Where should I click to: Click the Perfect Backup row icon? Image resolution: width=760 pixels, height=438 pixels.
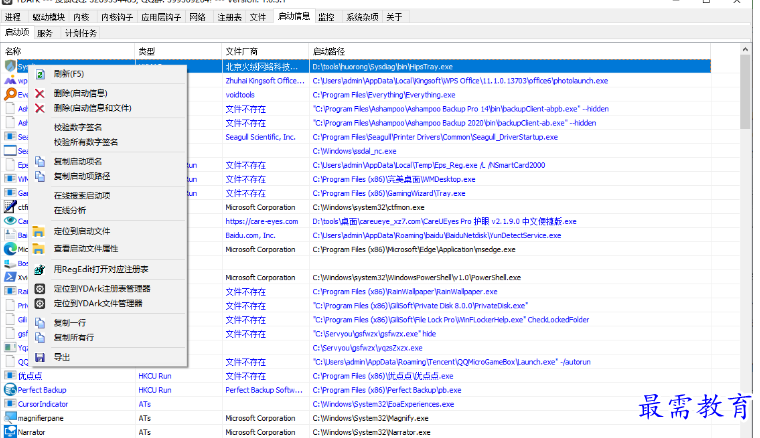click(10, 390)
